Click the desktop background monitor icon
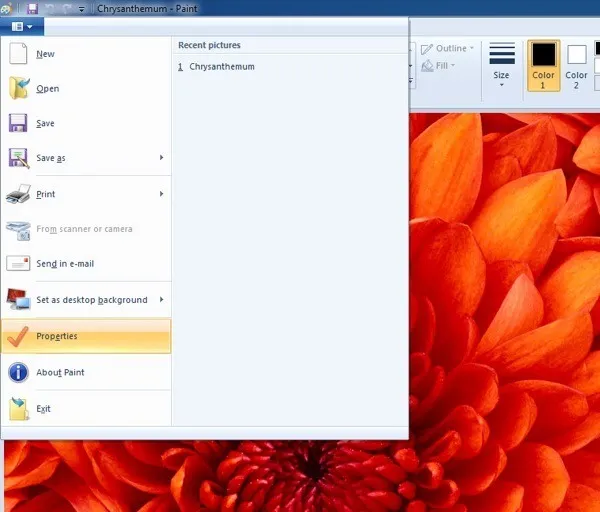600x512 pixels. point(18,299)
